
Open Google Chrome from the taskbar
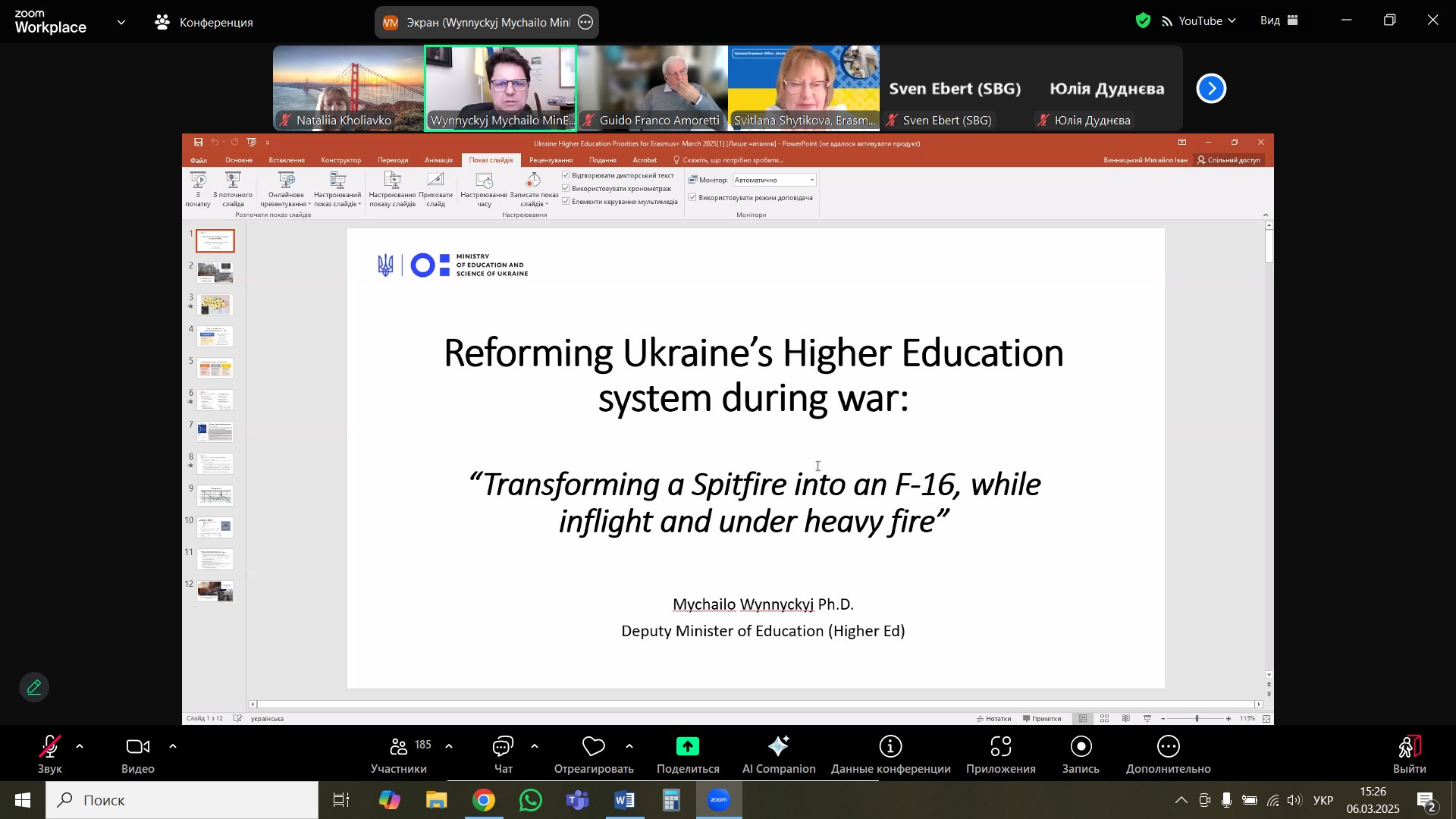pyautogui.click(x=484, y=801)
